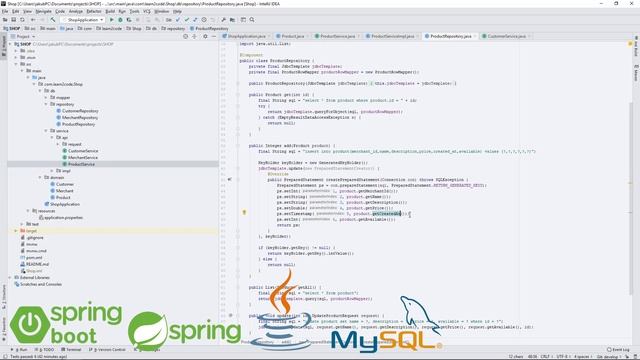Screen dimensions: 640x360
Task: Click the Show history clock icon
Action: click(x=204, y=20)
